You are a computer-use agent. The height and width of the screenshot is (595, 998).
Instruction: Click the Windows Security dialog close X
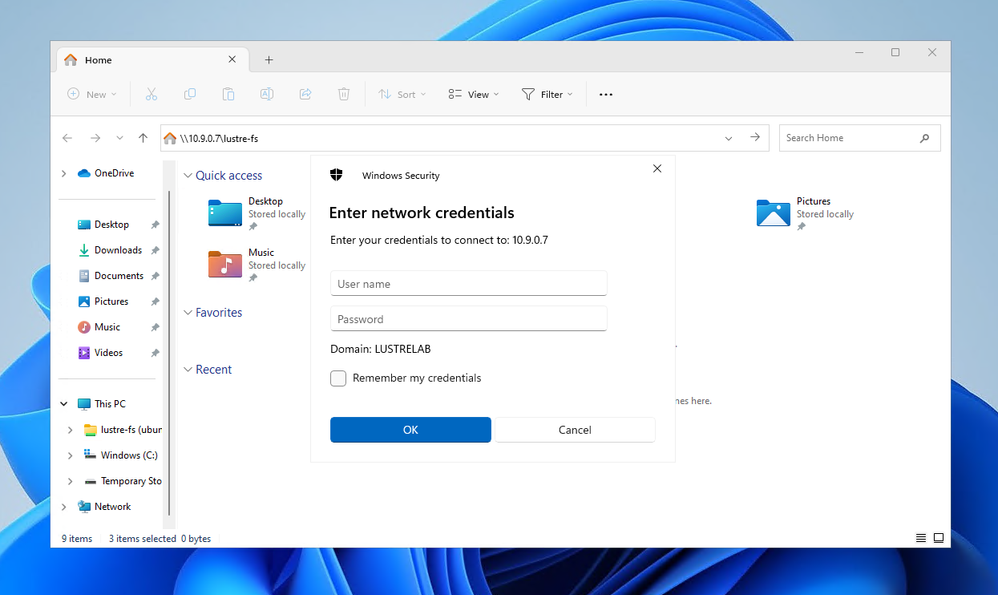(x=657, y=169)
